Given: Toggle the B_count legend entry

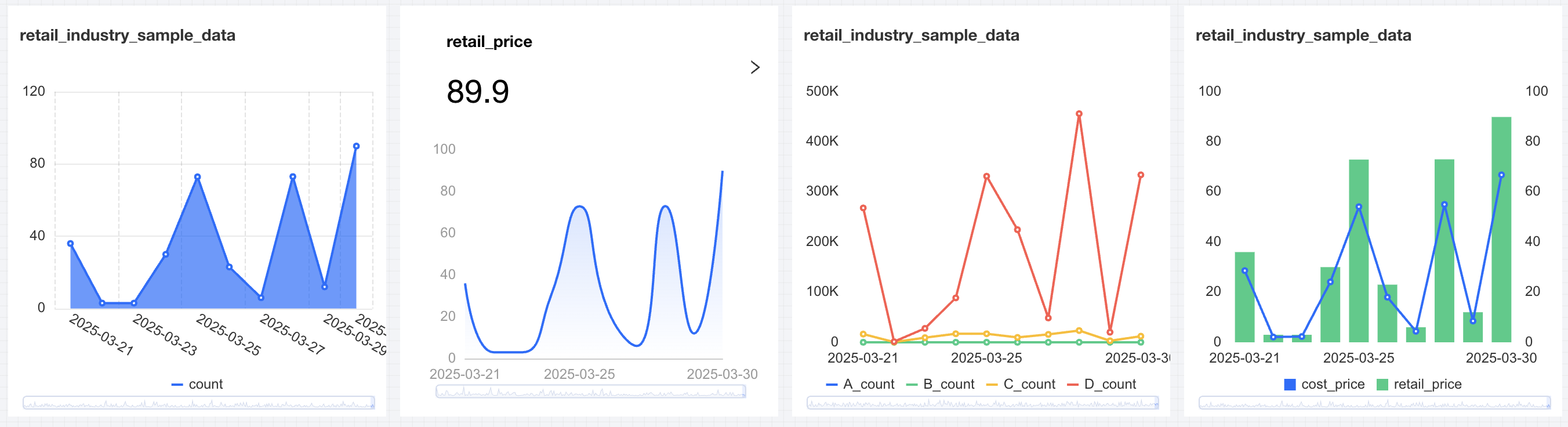Looking at the screenshot, I should tap(941, 385).
